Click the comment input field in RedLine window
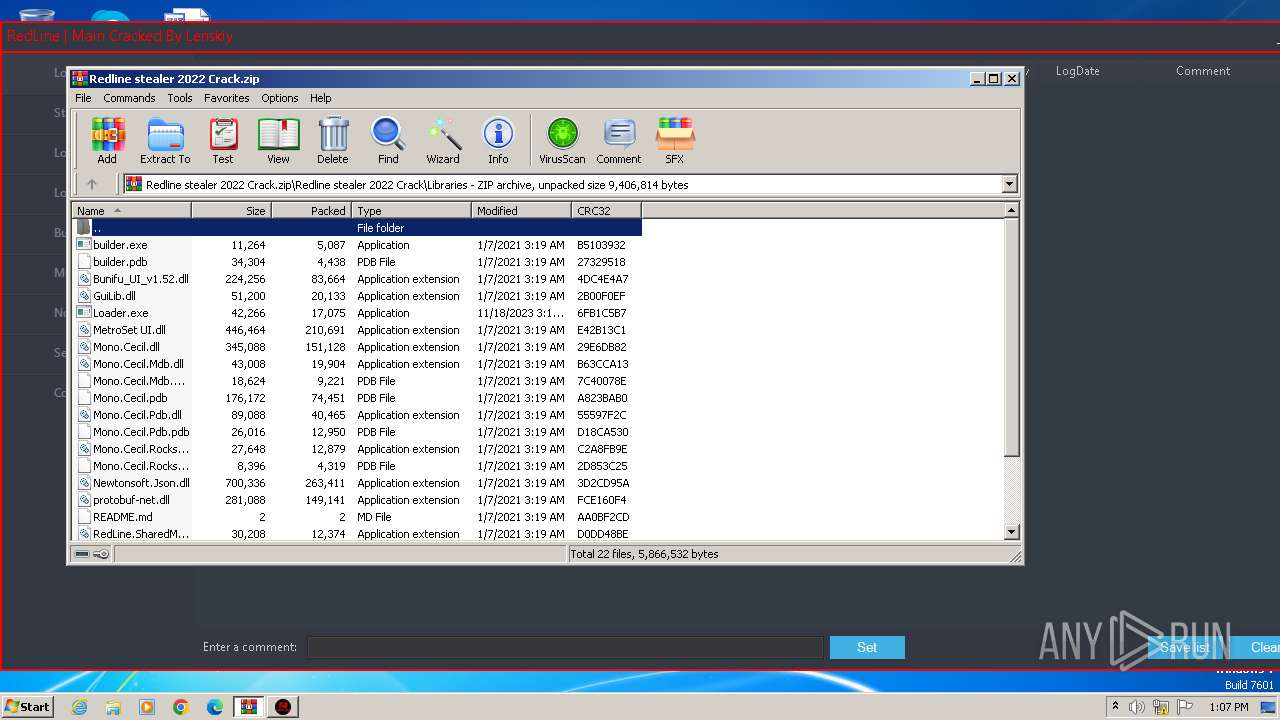This screenshot has height=720, width=1280. pos(565,647)
